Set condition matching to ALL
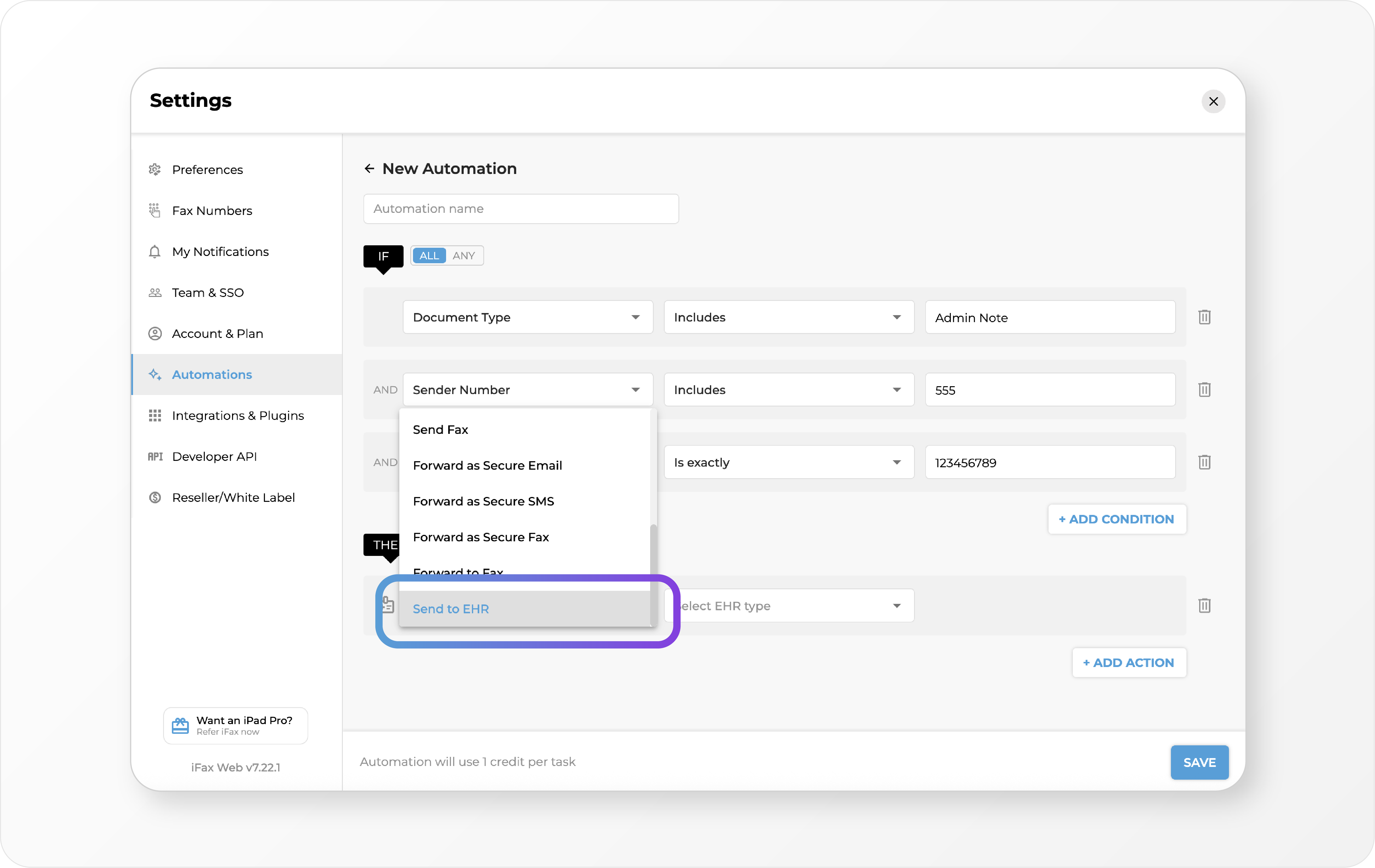 [429, 256]
